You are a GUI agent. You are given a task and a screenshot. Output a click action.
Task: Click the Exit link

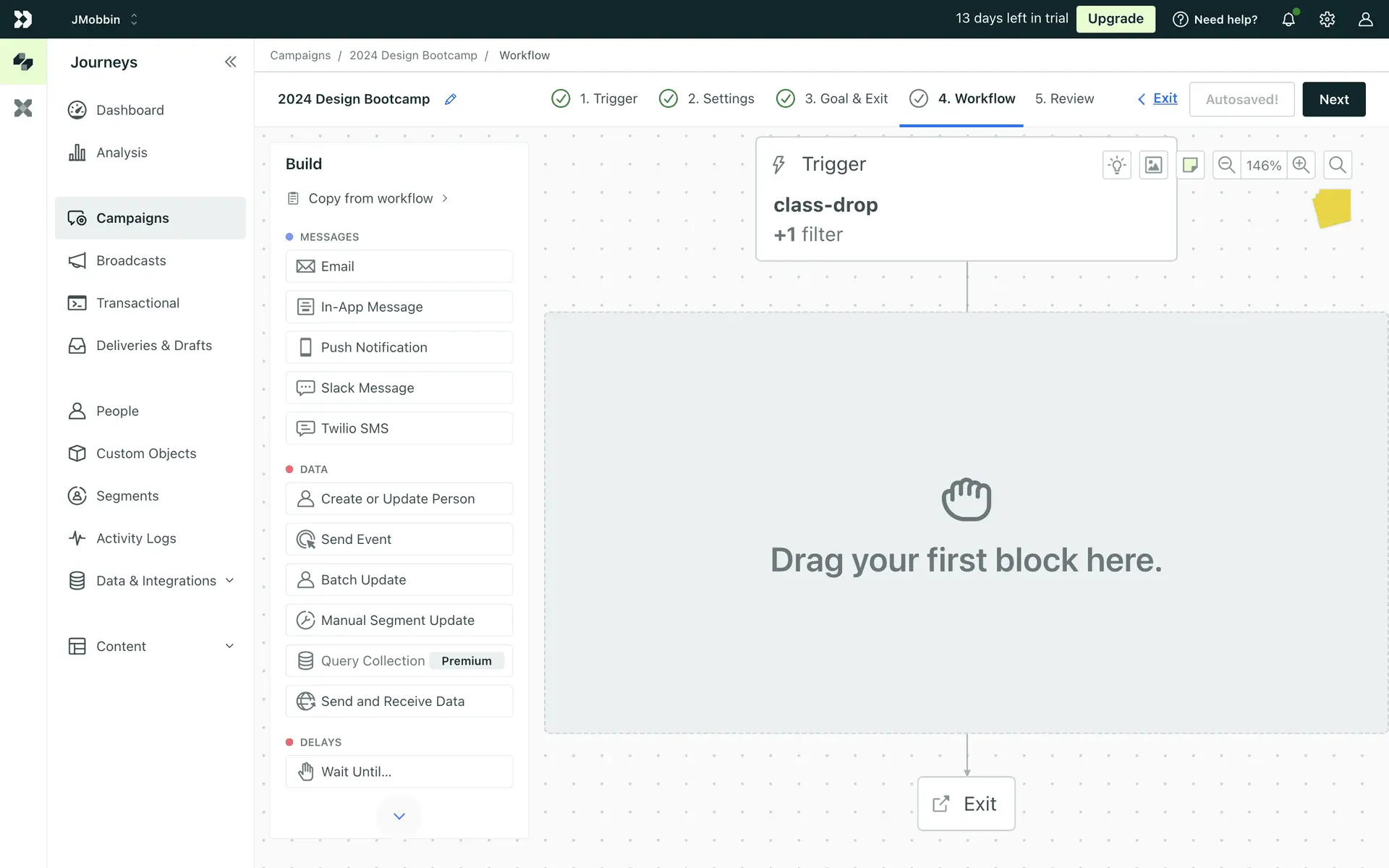click(x=1164, y=98)
